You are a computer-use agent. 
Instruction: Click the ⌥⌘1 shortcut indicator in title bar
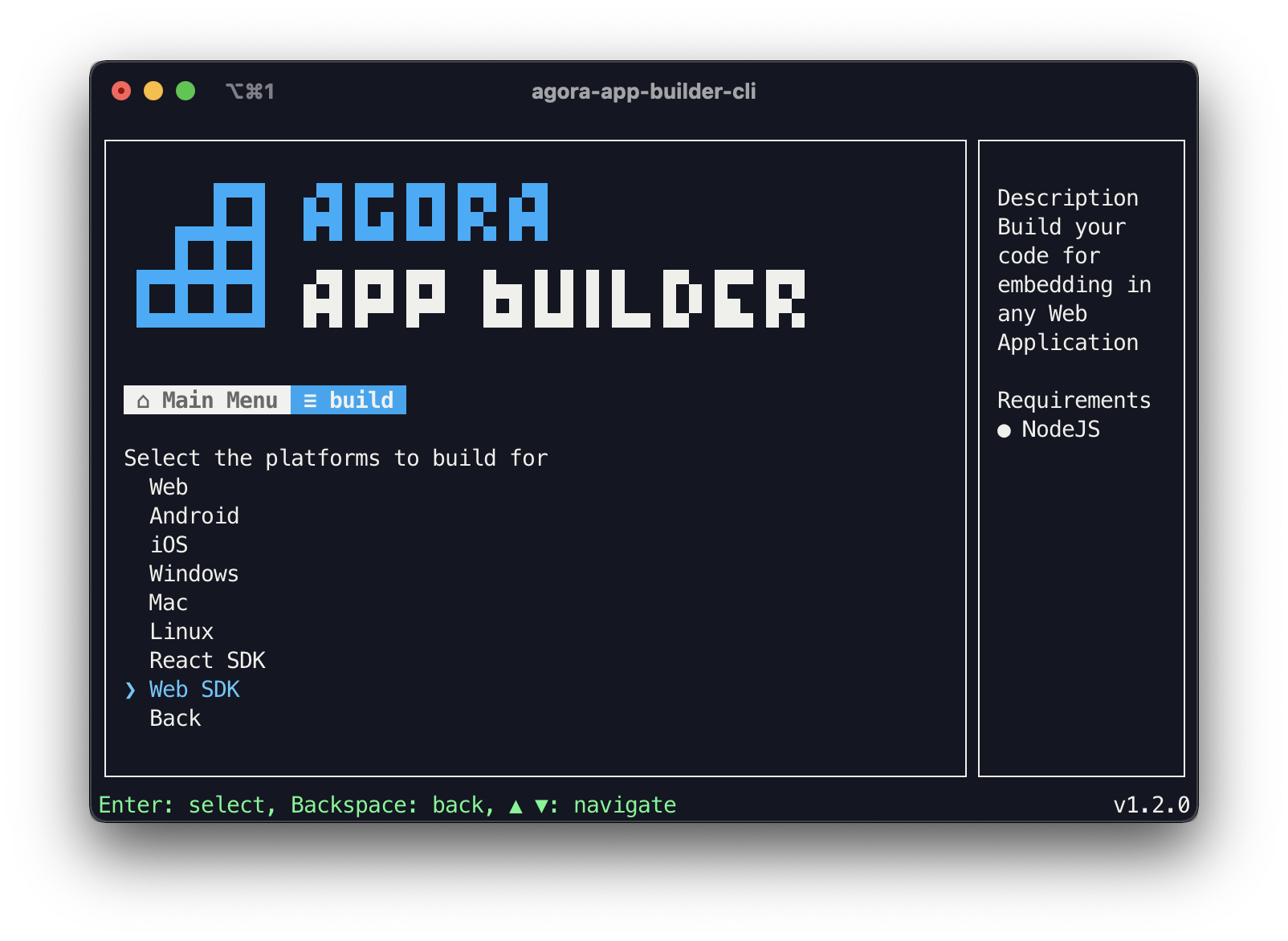pyautogui.click(x=251, y=92)
